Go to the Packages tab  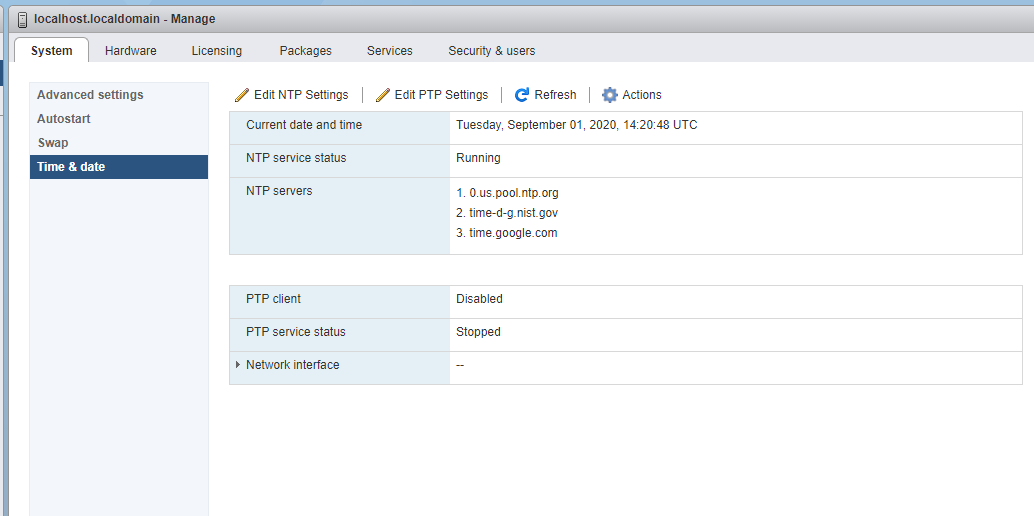(x=305, y=51)
